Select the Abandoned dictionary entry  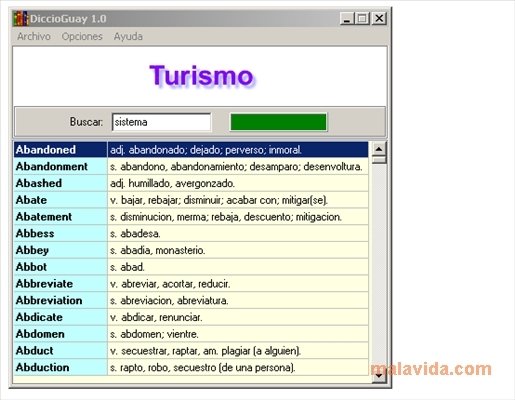(191, 150)
